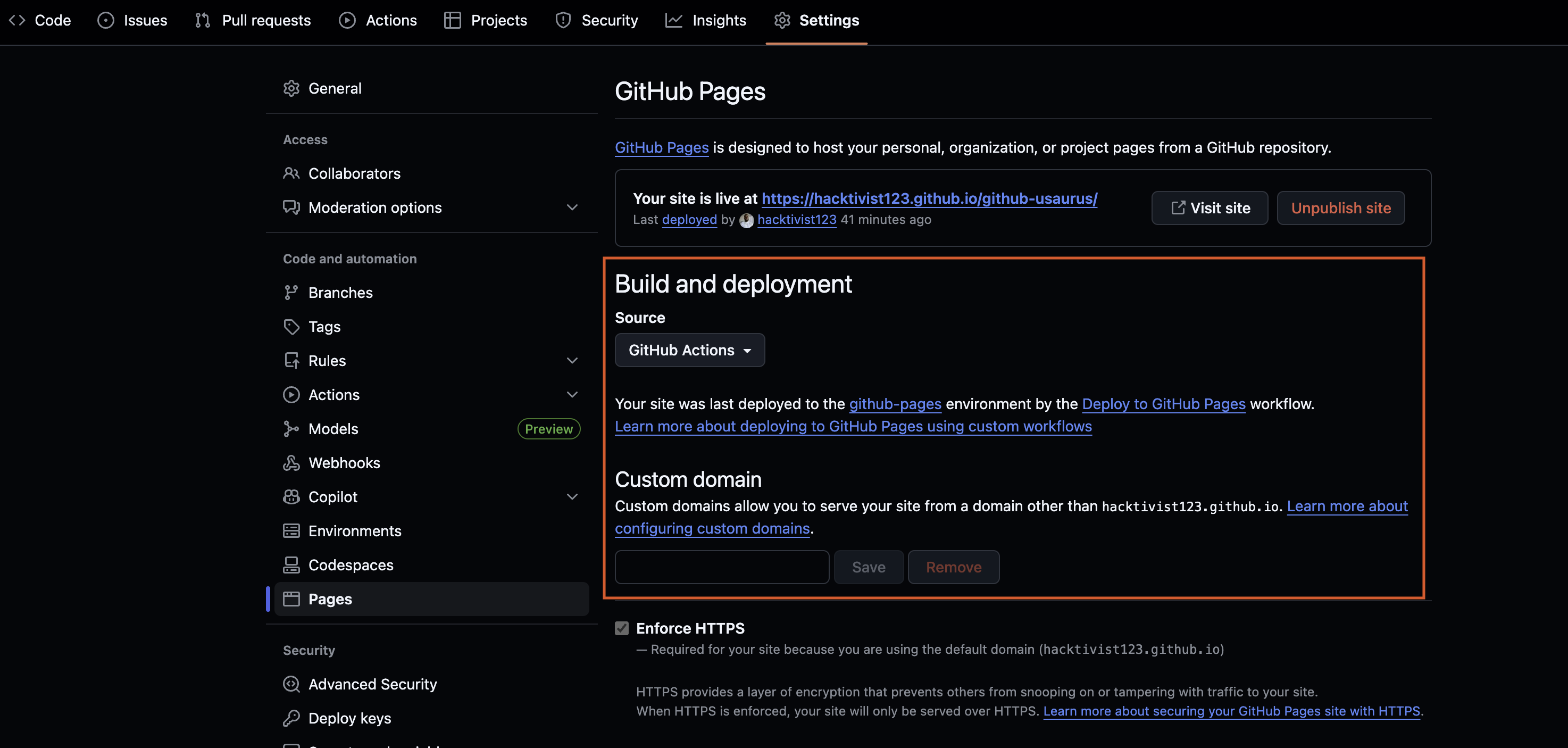The width and height of the screenshot is (1568, 748).
Task: Click the Rules icon in sidebar
Action: pyautogui.click(x=291, y=361)
